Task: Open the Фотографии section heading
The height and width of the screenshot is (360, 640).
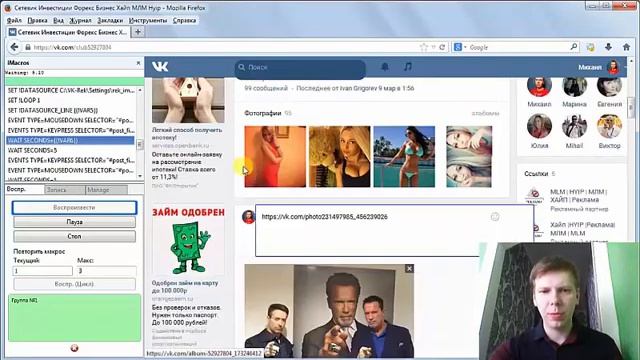Action: tap(263, 113)
